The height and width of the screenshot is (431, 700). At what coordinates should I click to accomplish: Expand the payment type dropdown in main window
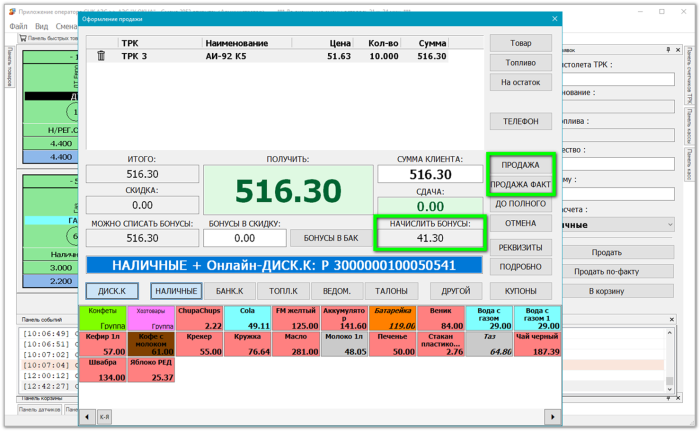[670, 225]
